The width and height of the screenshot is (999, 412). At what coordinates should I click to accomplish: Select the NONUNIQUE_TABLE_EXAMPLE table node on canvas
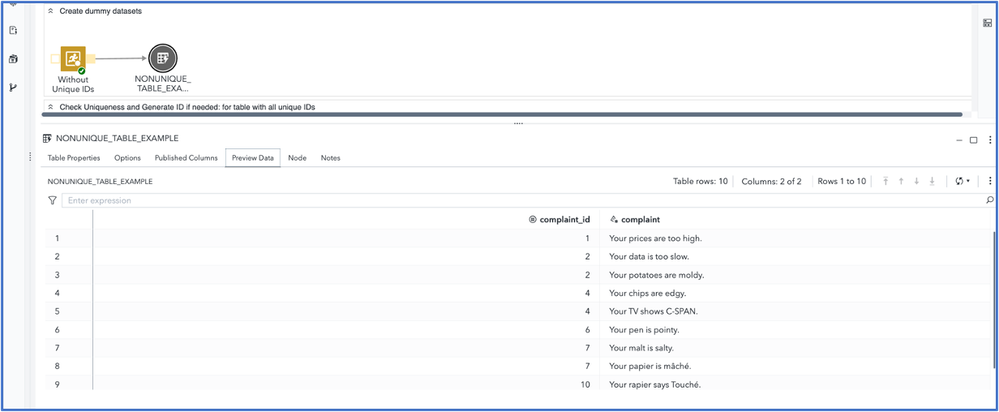[x=162, y=59]
